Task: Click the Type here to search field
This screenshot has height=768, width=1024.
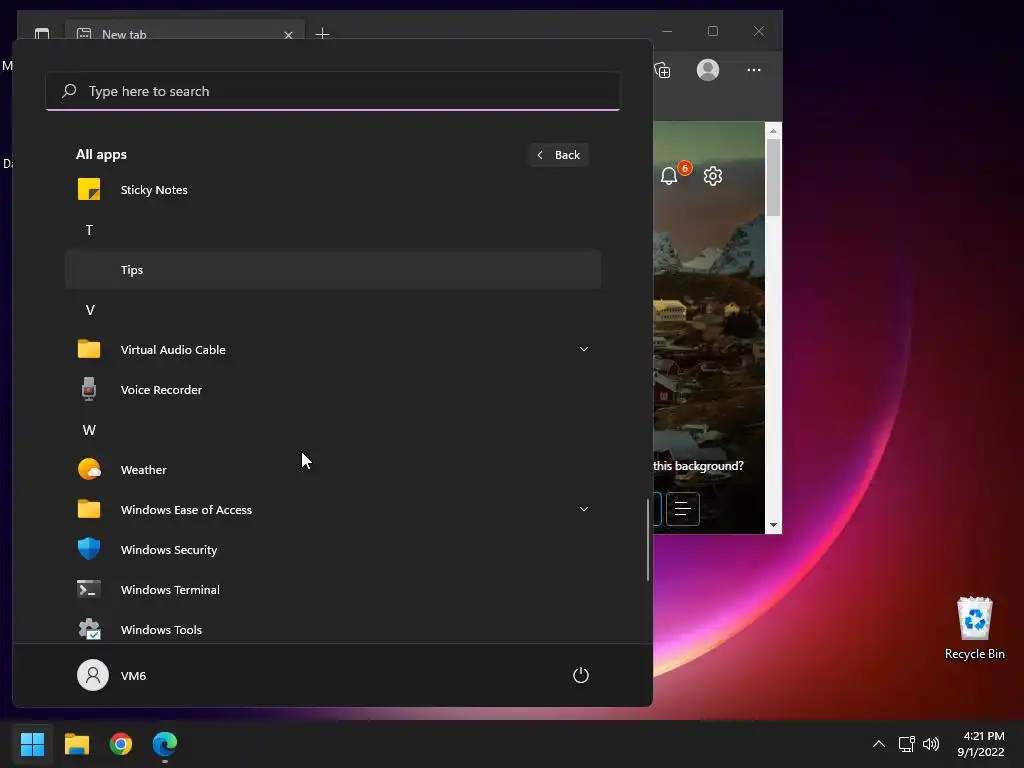Action: (x=333, y=91)
